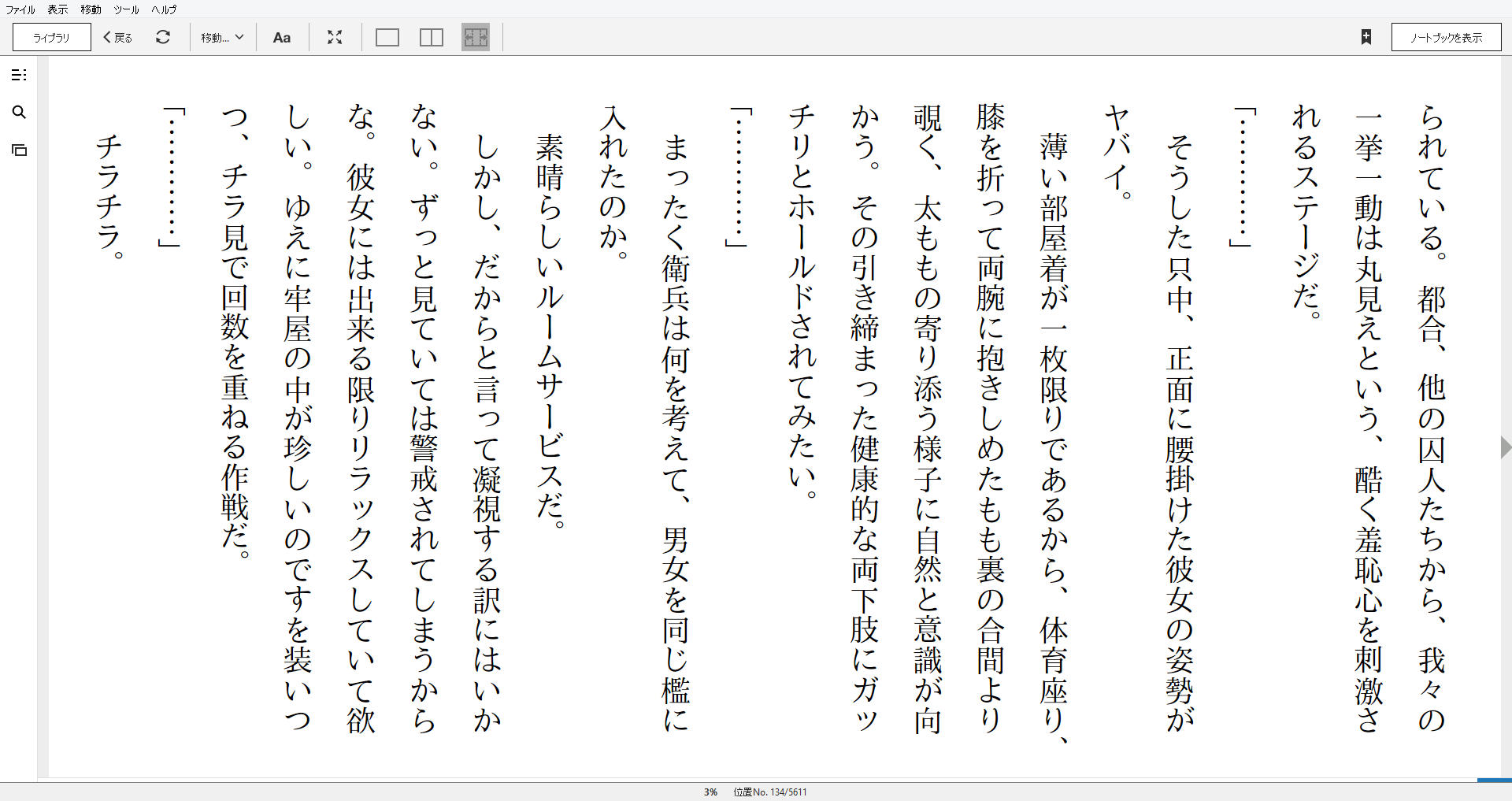Screen dimensions: 1512x801
Task: Enter full screen mode icon
Action: [x=335, y=37]
